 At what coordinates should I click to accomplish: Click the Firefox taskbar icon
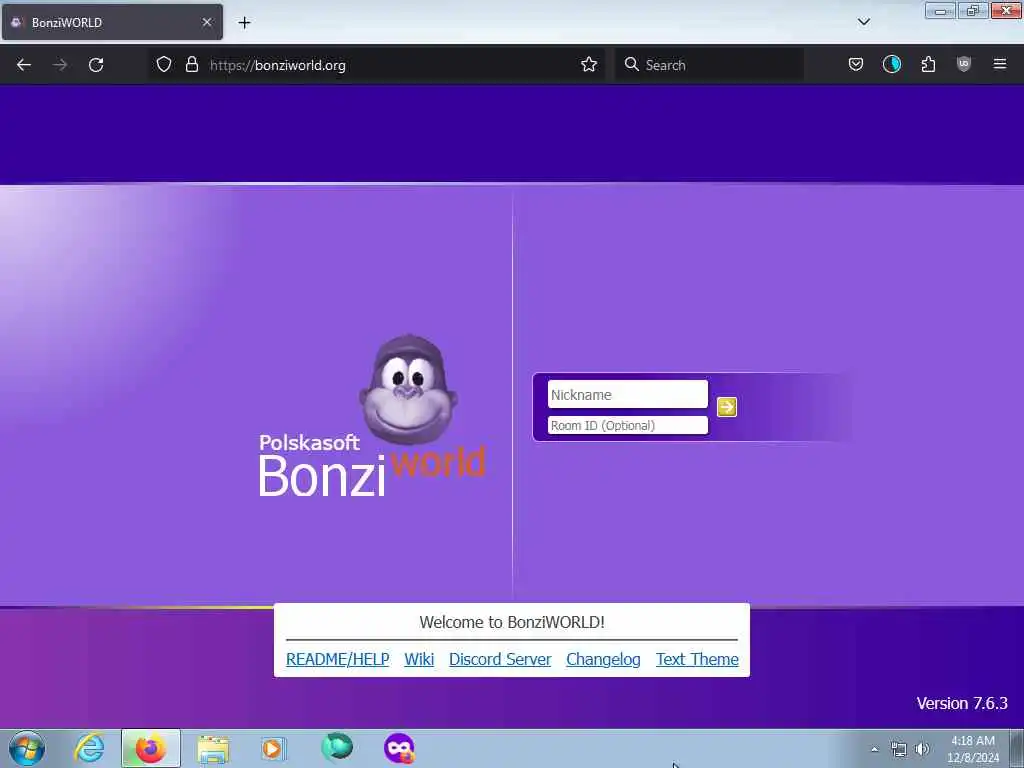tap(151, 748)
